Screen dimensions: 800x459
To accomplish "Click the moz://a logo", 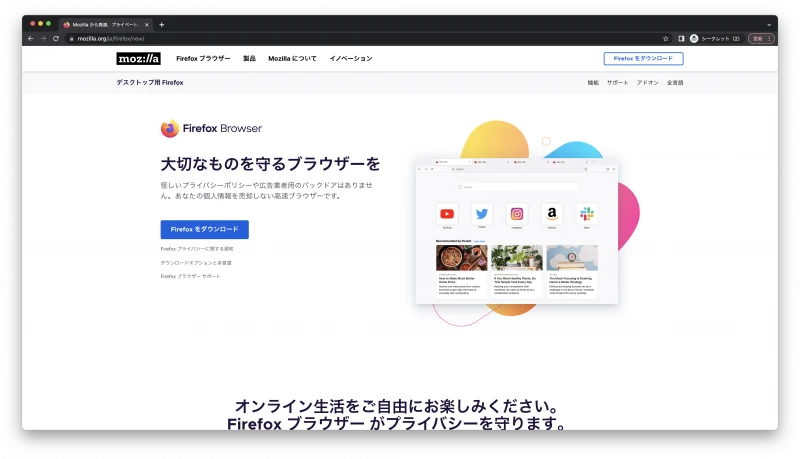I will 138,59.
